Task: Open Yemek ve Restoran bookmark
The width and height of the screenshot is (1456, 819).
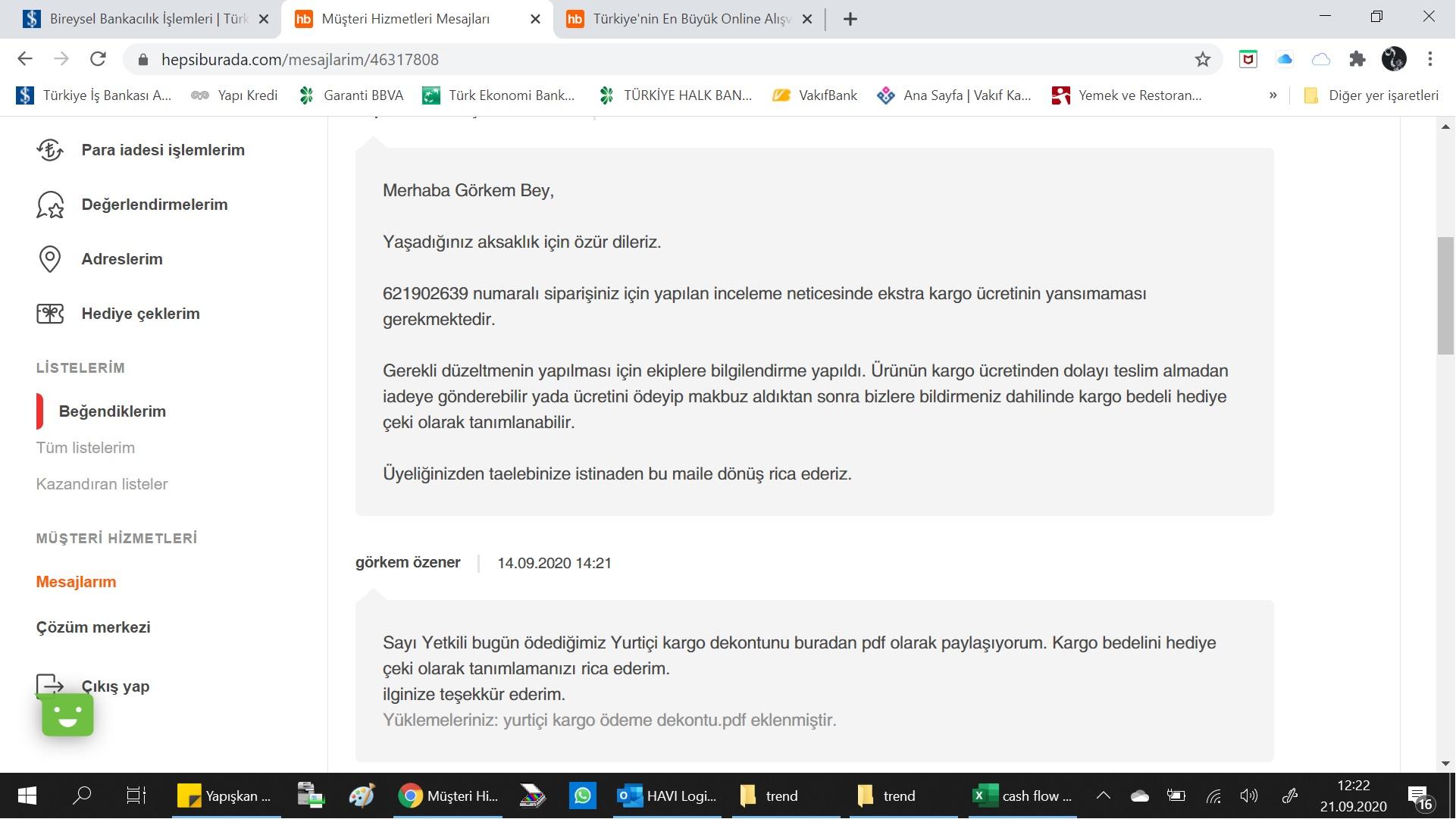Action: (1127, 95)
